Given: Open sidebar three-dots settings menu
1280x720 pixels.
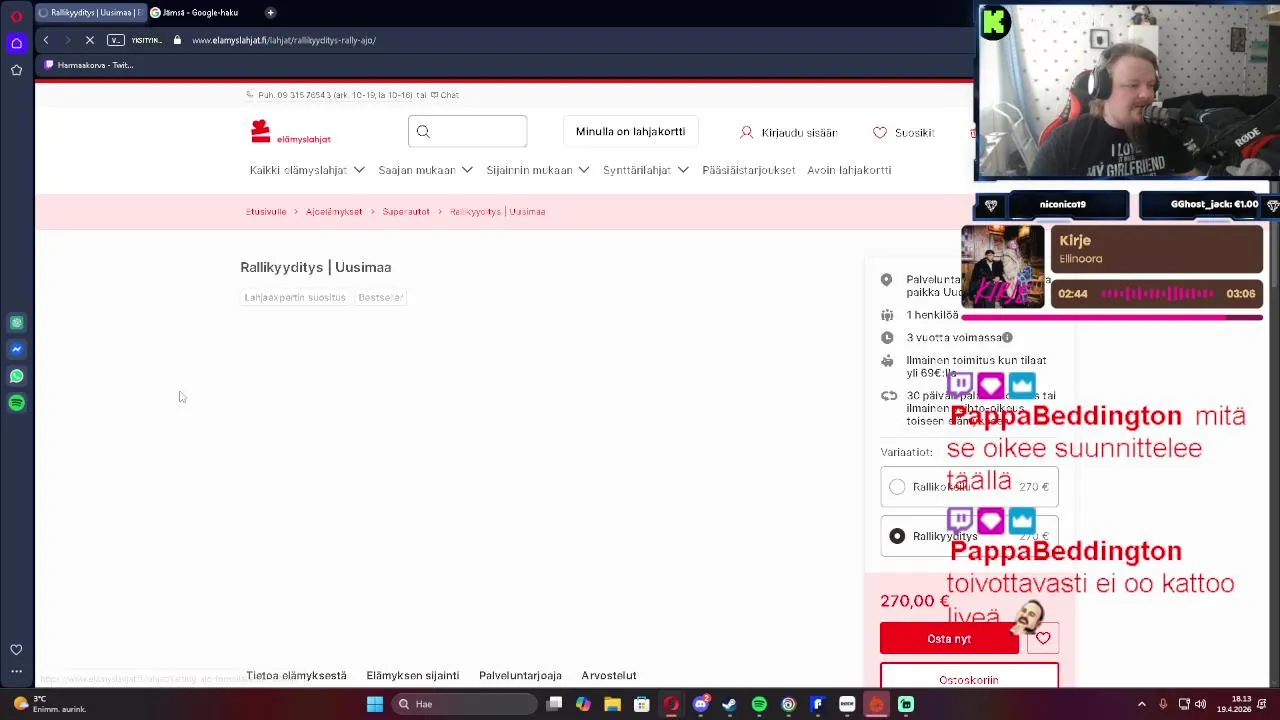Looking at the screenshot, I should tap(17, 671).
